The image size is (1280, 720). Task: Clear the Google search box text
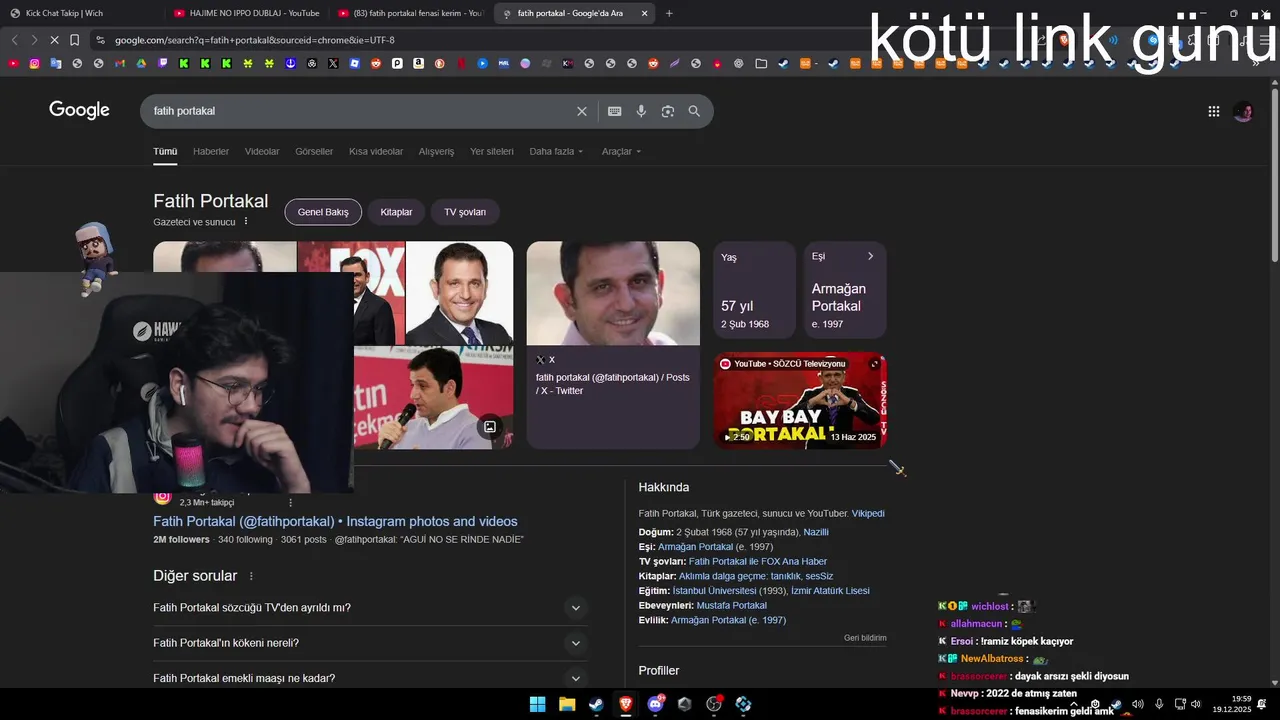point(582,111)
